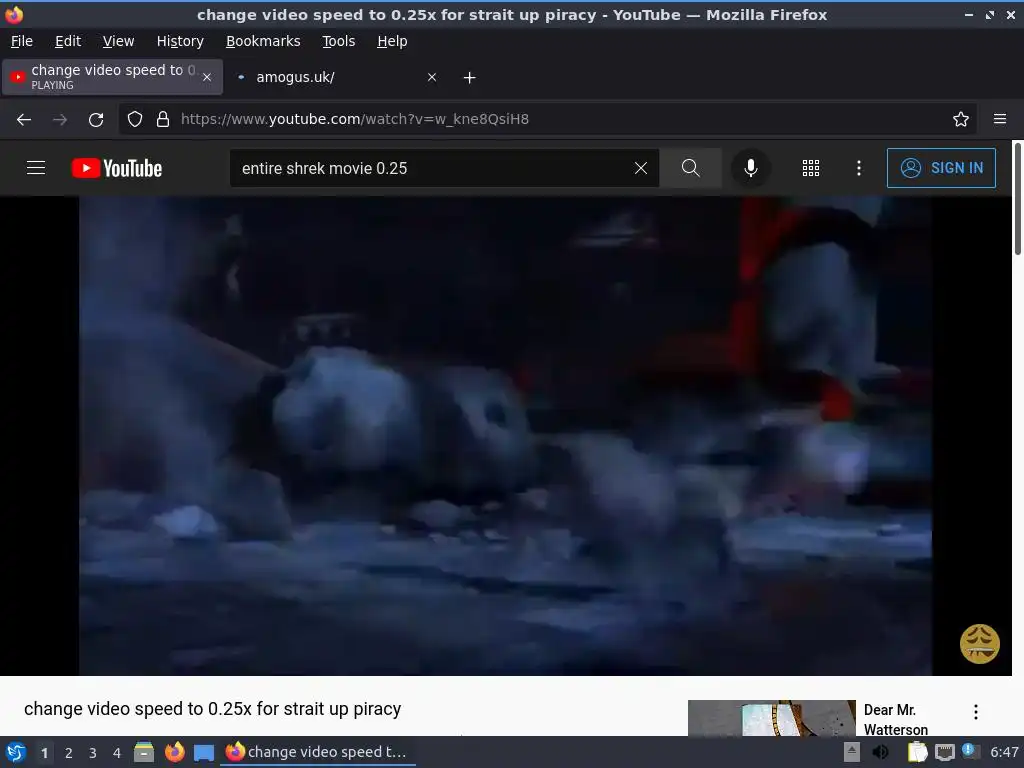Open the Bookmarks menu

(x=263, y=41)
